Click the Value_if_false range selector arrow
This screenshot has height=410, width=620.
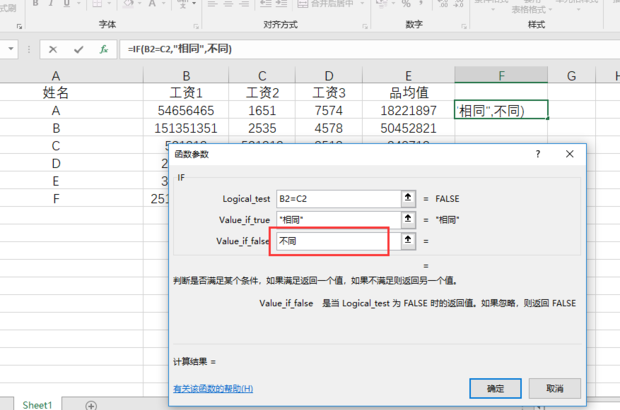(x=408, y=240)
